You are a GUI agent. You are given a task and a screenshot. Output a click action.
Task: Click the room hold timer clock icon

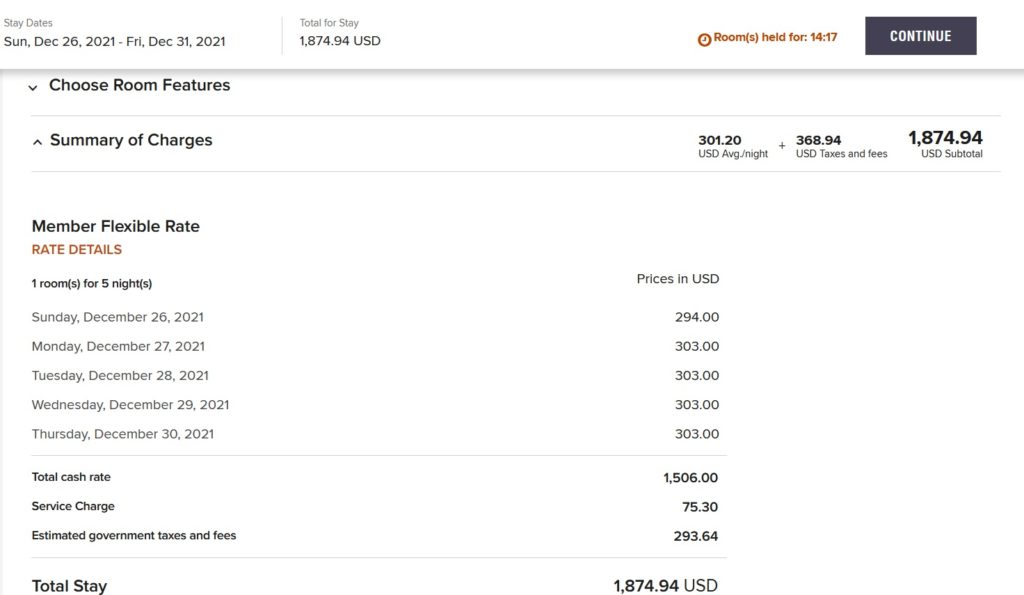click(x=704, y=39)
